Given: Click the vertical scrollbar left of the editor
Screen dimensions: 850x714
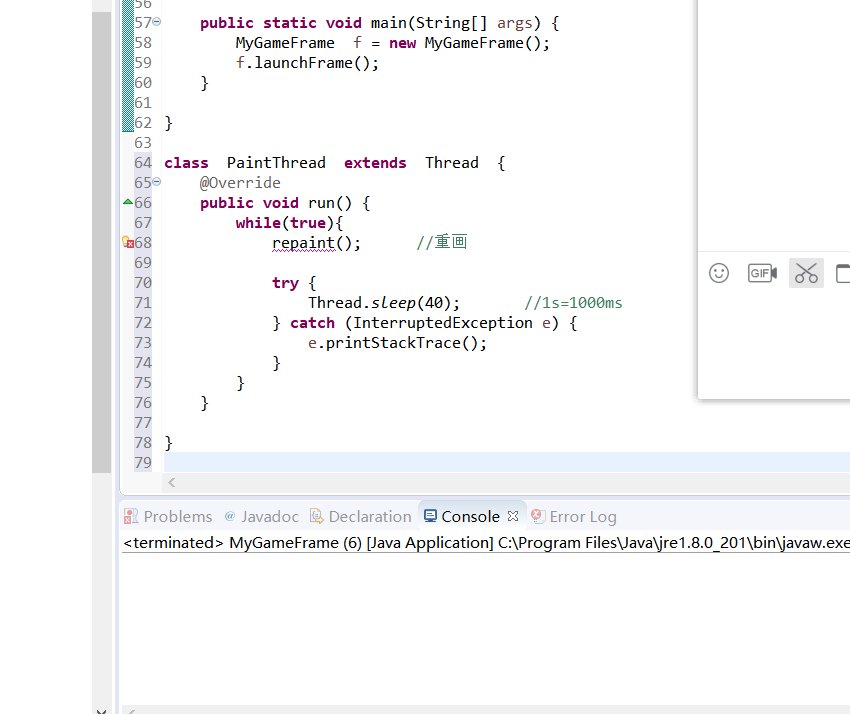Looking at the screenshot, I should click(101, 241).
